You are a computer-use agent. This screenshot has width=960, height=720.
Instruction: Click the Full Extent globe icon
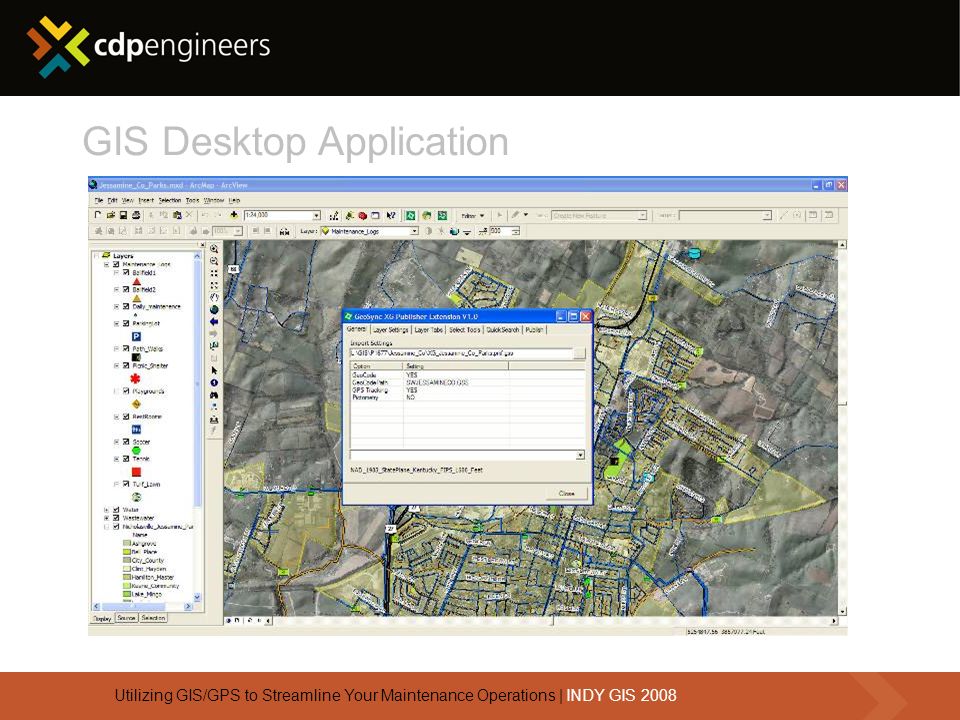[214, 310]
